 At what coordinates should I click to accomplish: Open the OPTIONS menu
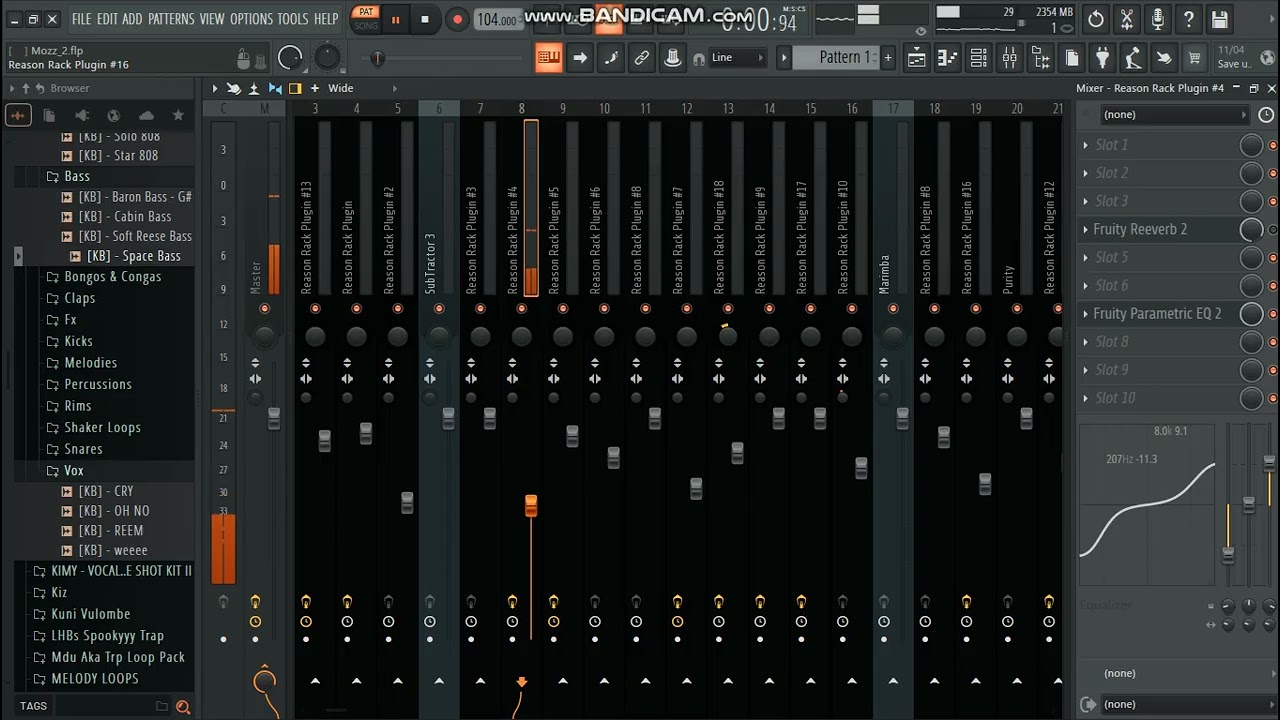[251, 19]
